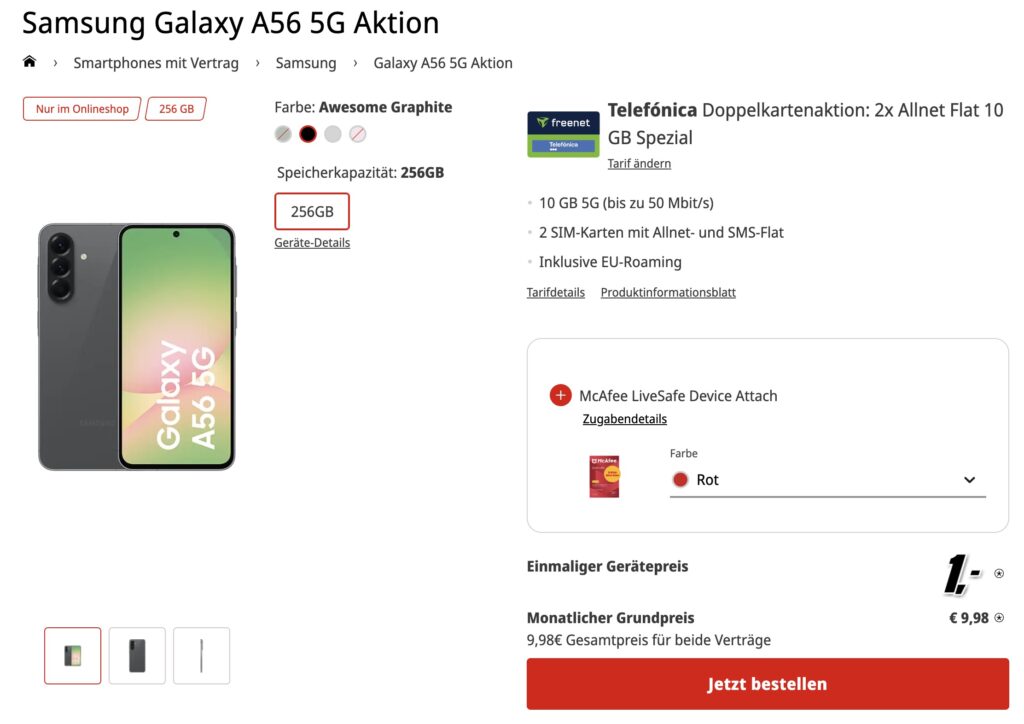Open the Farbe dropdown showing Rot
The height and width of the screenshot is (724, 1024).
(x=827, y=480)
